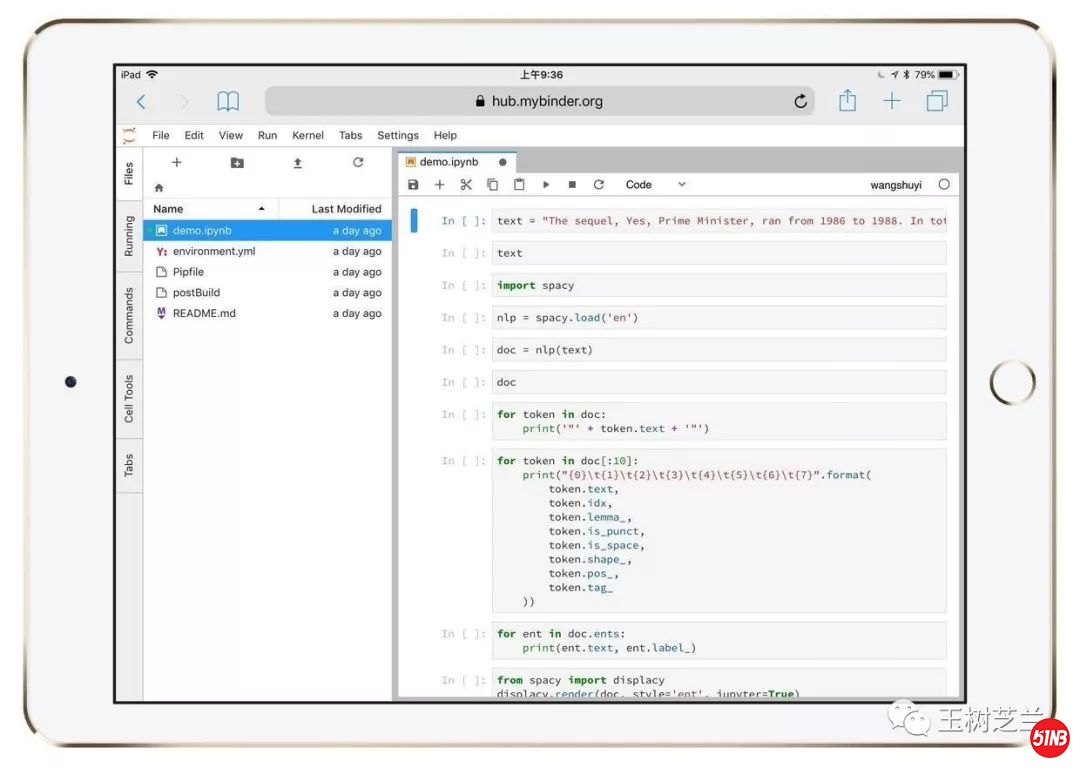
Task: Open environment.yml in file list
Action: click(214, 252)
